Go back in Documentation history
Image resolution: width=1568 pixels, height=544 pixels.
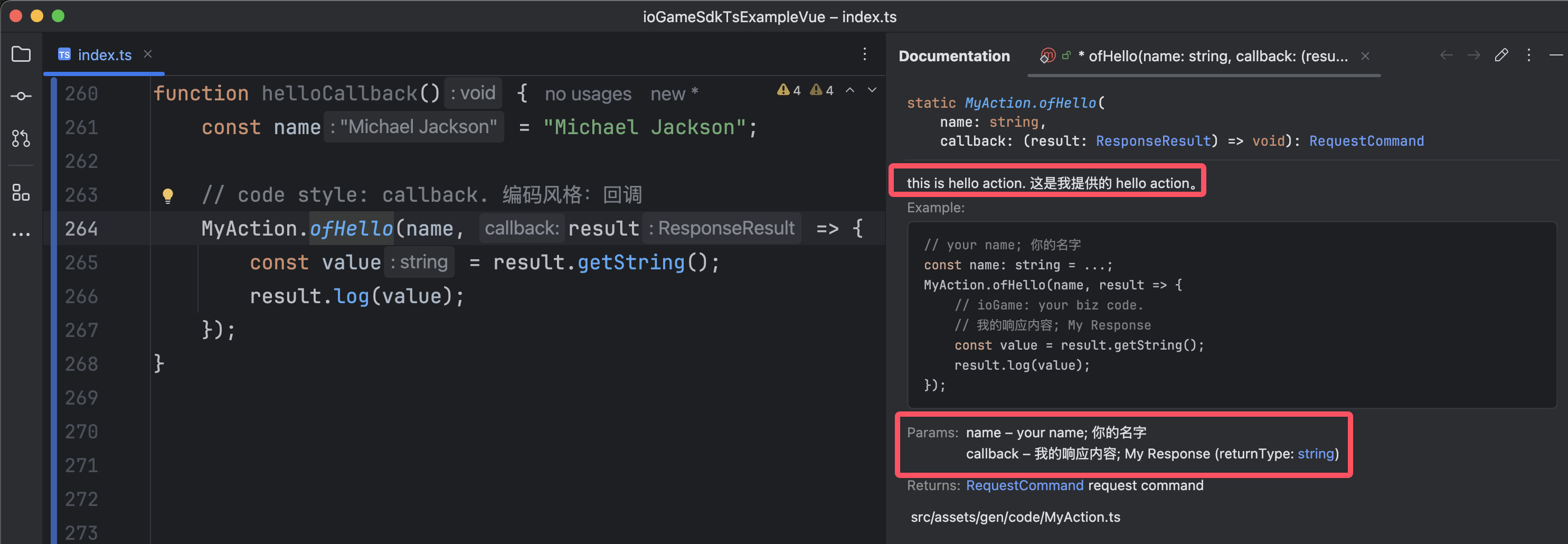click(x=1446, y=55)
